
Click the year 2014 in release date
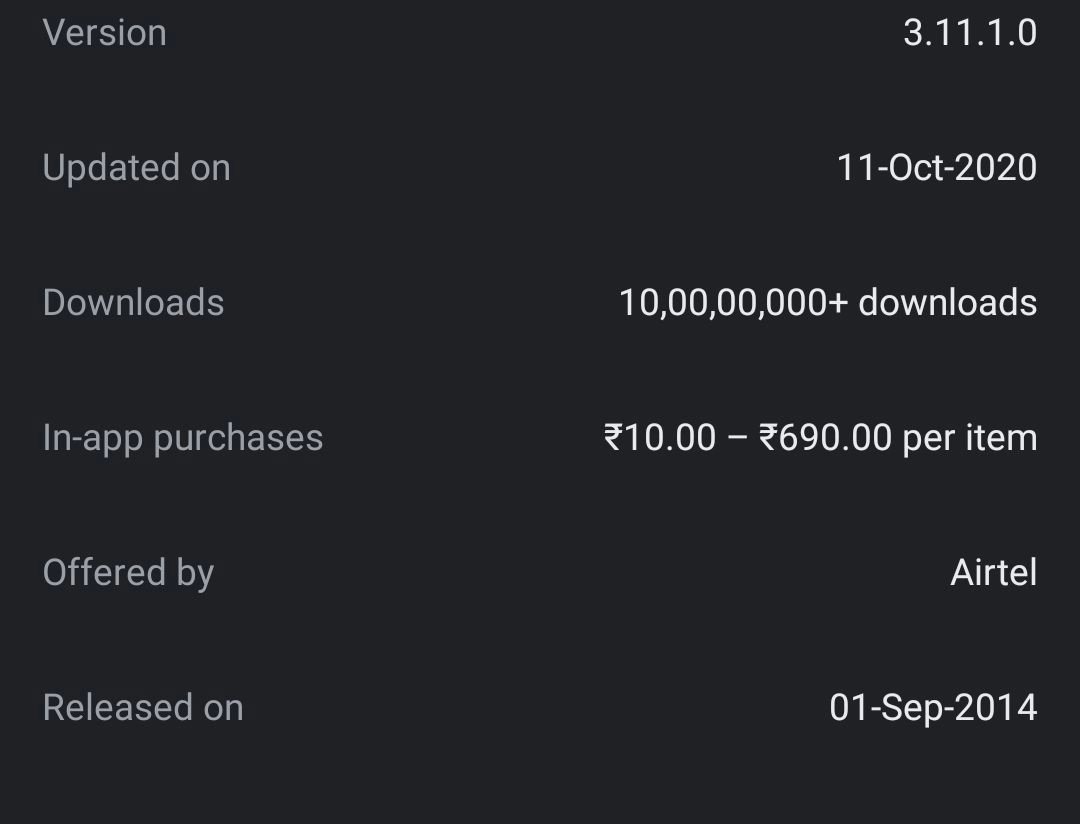coord(996,708)
